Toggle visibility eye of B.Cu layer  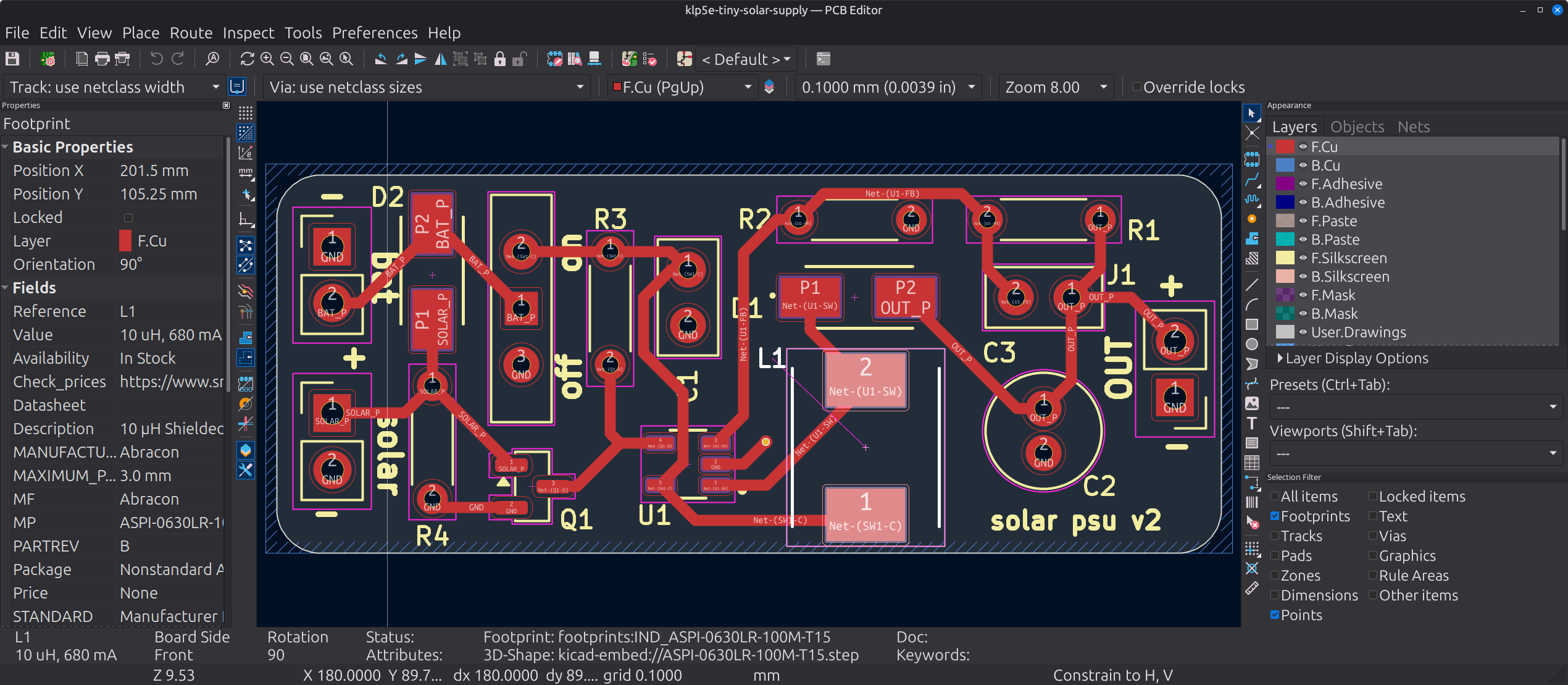1303,165
